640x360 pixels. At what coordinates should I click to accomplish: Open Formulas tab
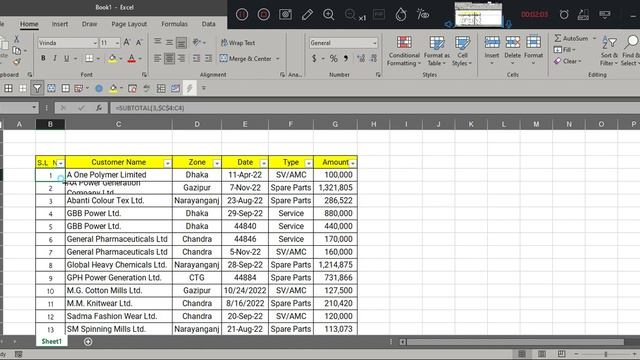coord(174,24)
